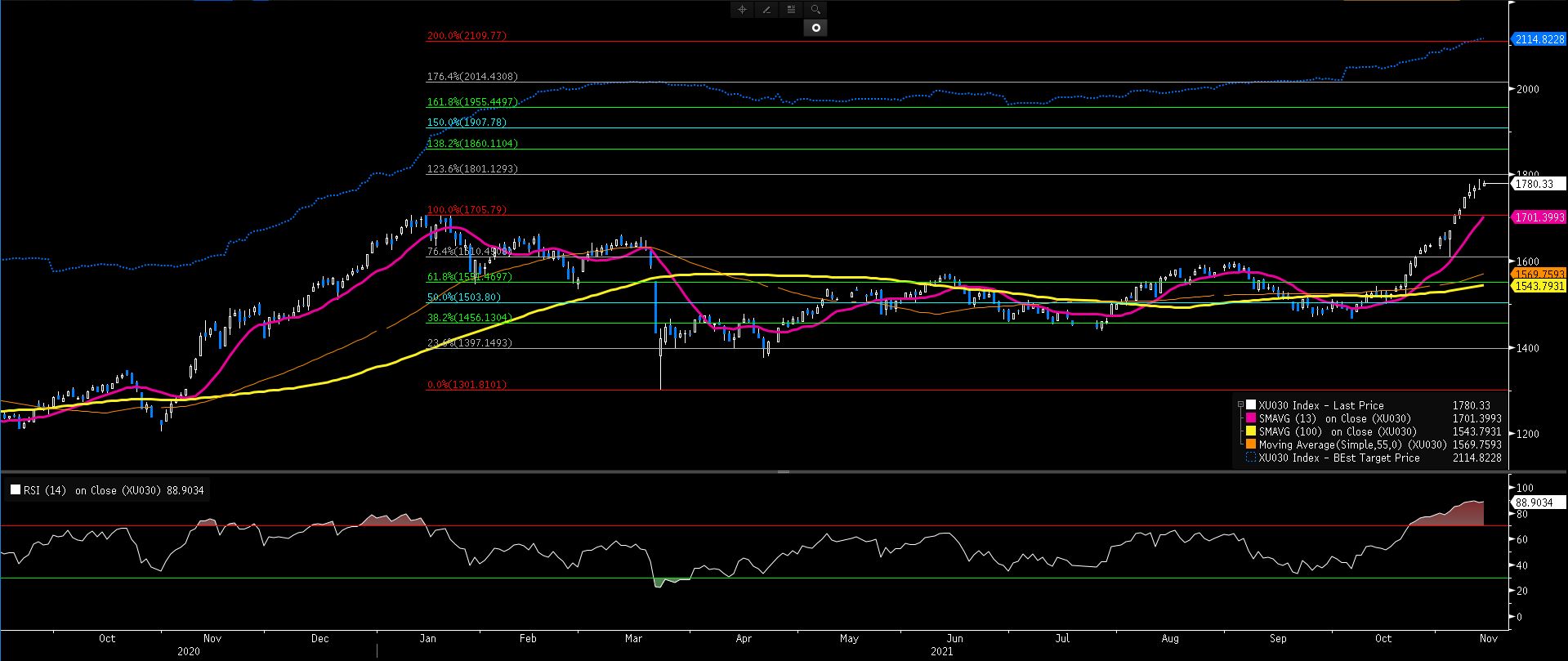Image resolution: width=1568 pixels, height=661 pixels.
Task: Click the 1543.7931 yellow axis tag
Action: (1539, 286)
